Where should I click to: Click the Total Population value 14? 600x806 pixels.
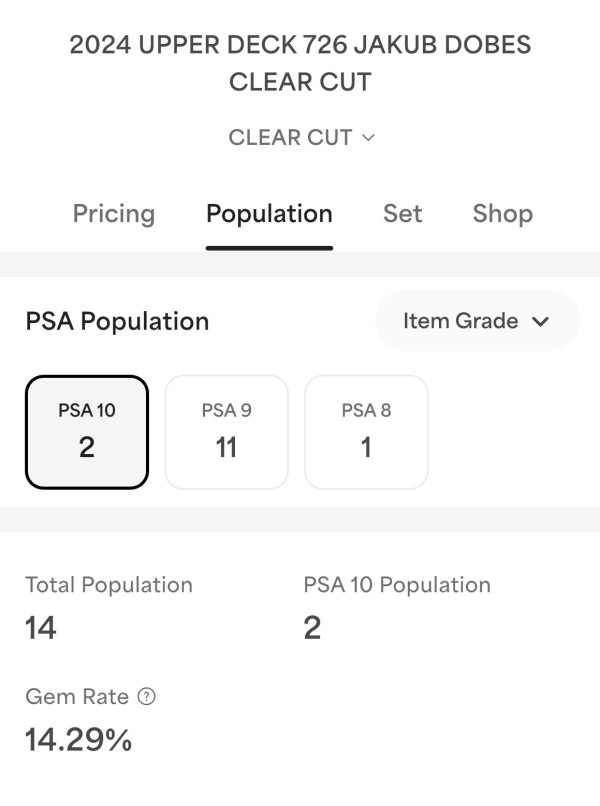41,628
